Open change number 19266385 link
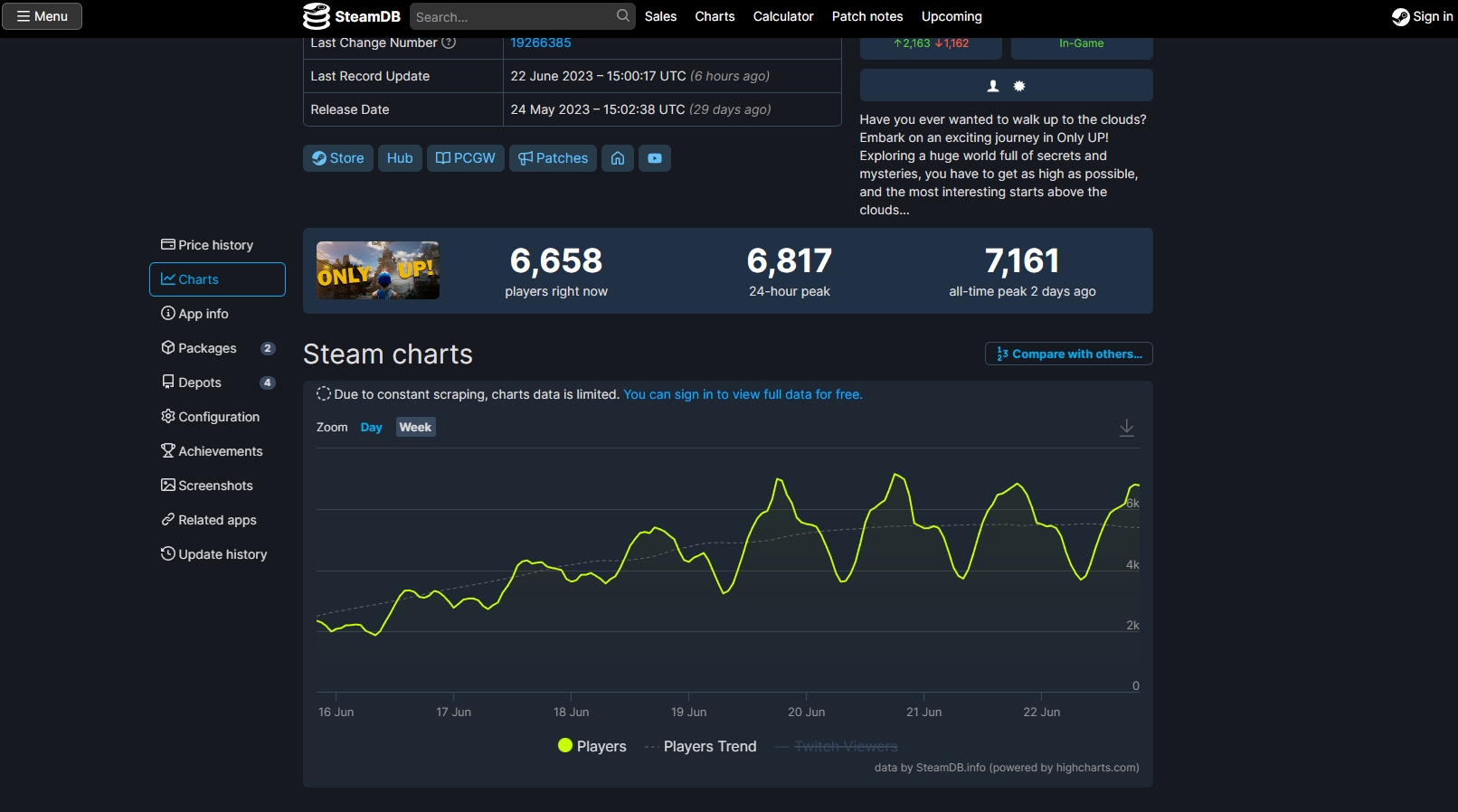The image size is (1458, 812). 541,42
